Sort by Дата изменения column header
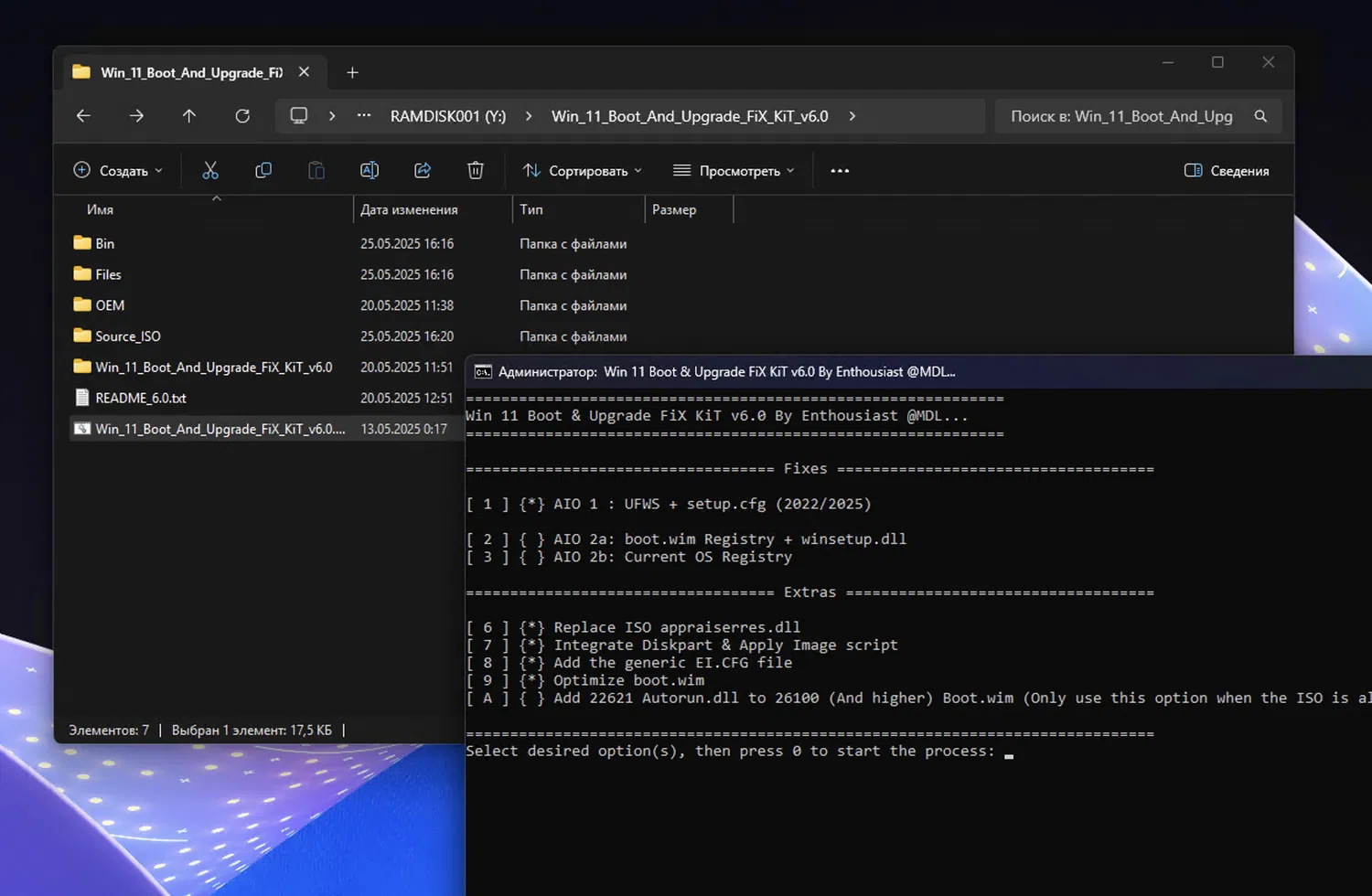1372x896 pixels. click(409, 209)
